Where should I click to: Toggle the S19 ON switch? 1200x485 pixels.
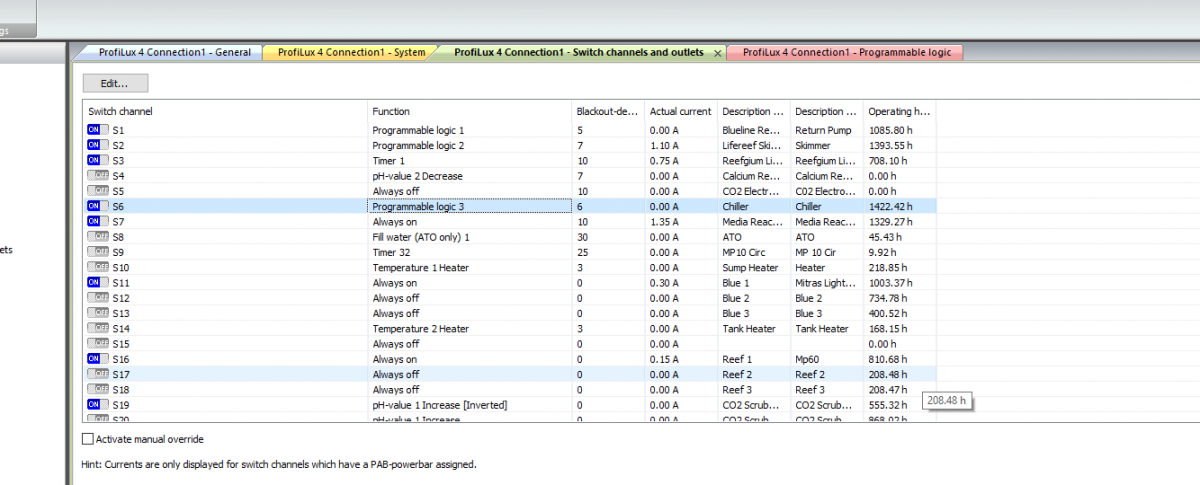(97, 405)
